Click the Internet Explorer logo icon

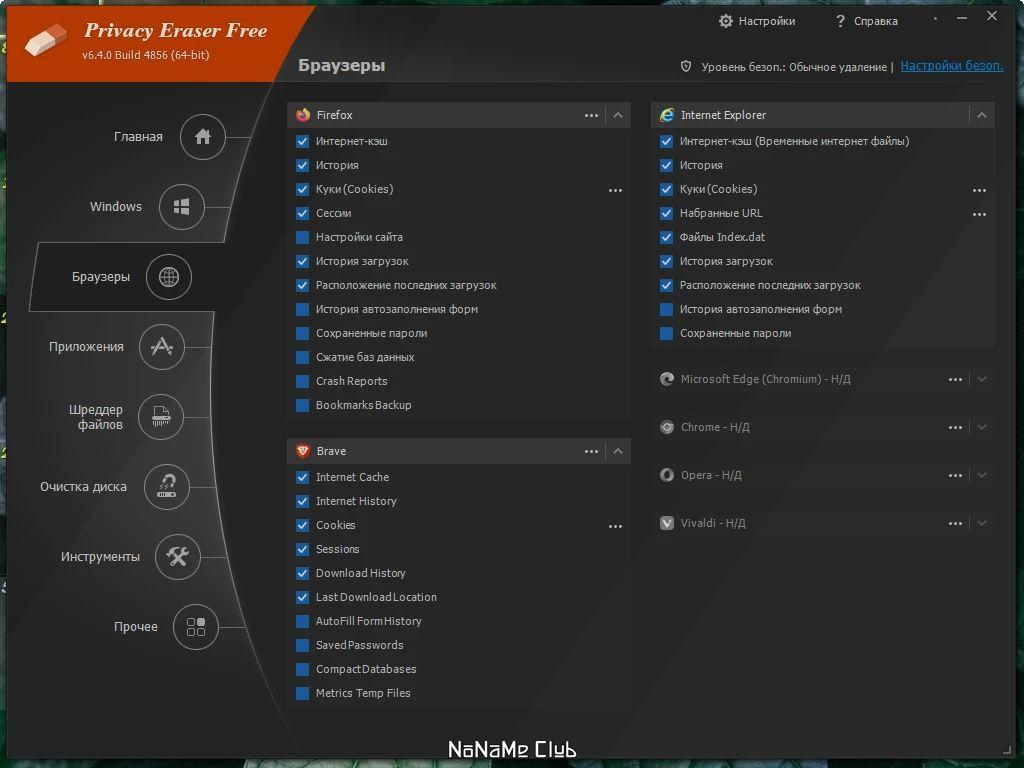click(667, 115)
